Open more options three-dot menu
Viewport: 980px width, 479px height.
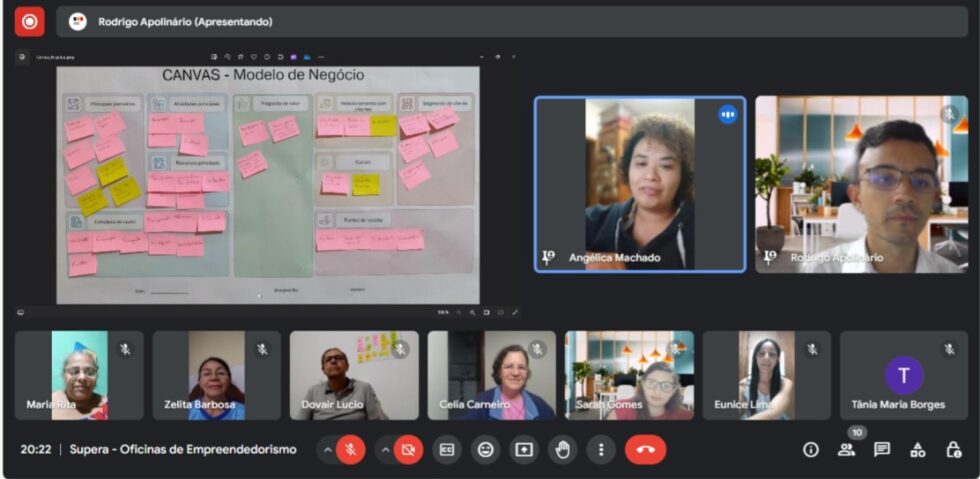[x=601, y=450]
